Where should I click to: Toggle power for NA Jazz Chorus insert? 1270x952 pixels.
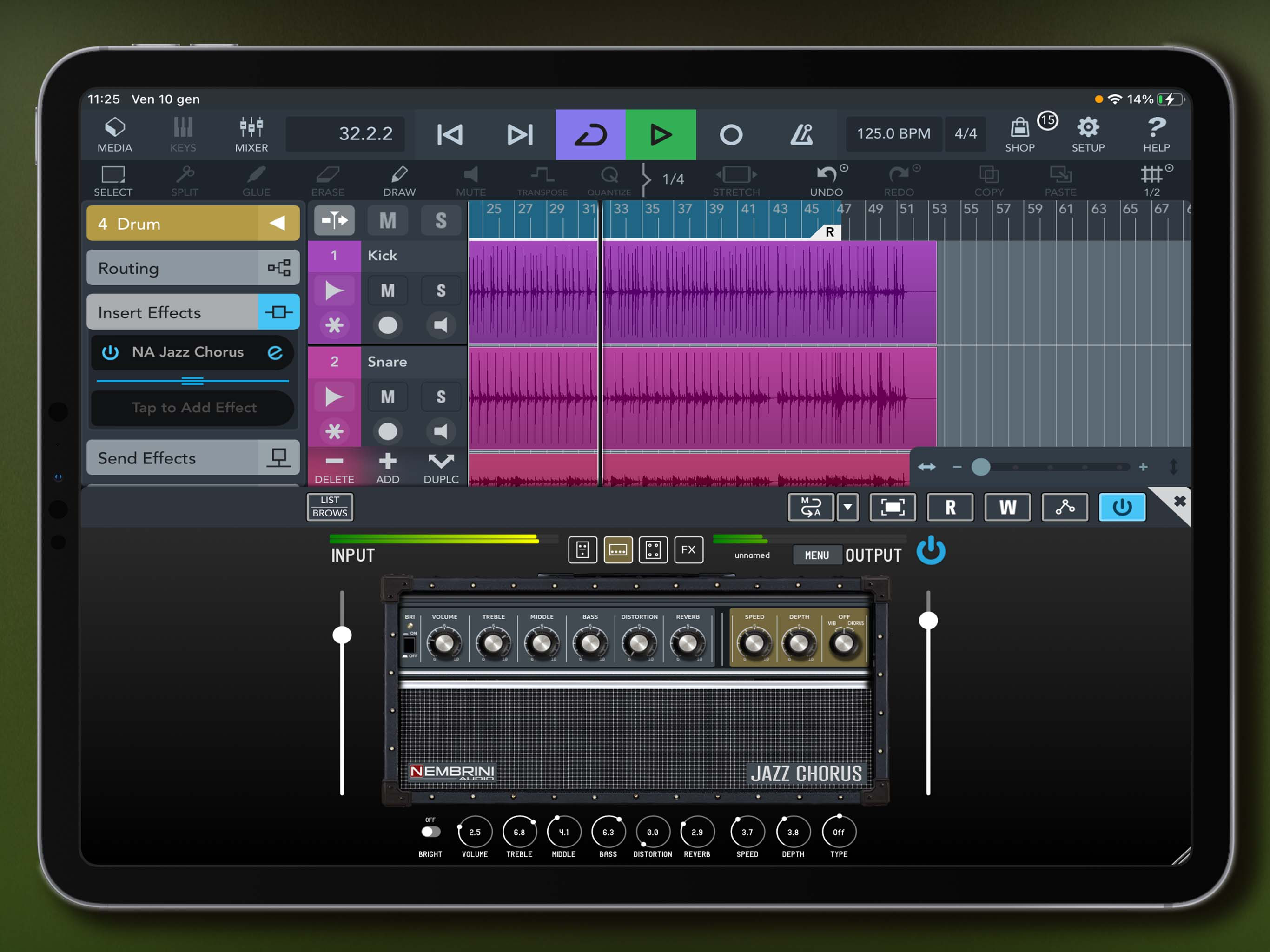pos(110,352)
